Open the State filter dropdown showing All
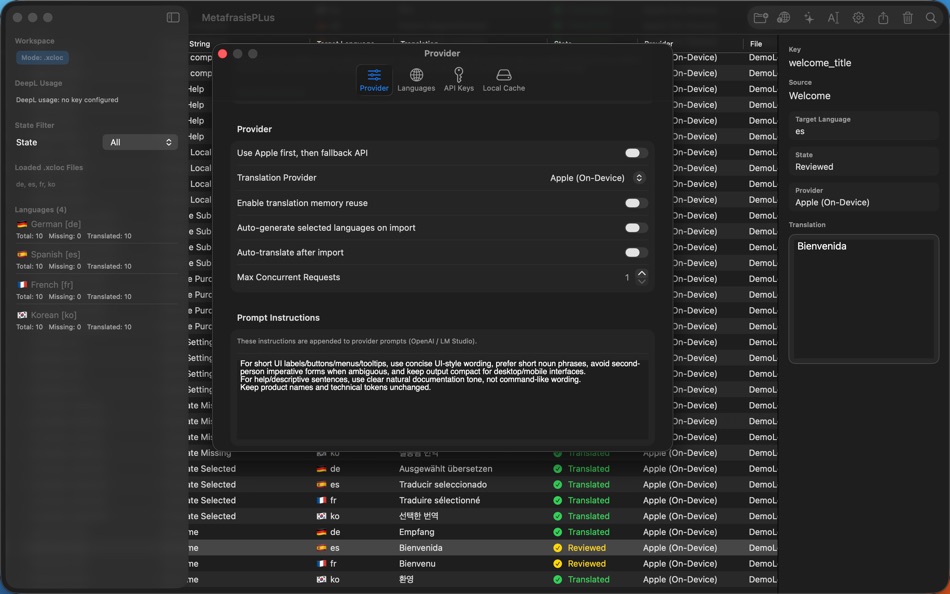950x594 pixels. pos(140,142)
